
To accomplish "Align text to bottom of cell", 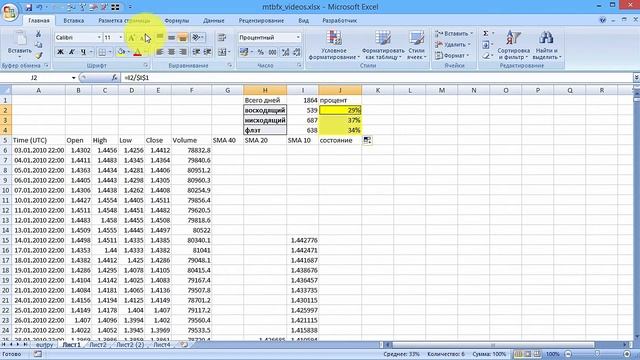I will [183, 38].
